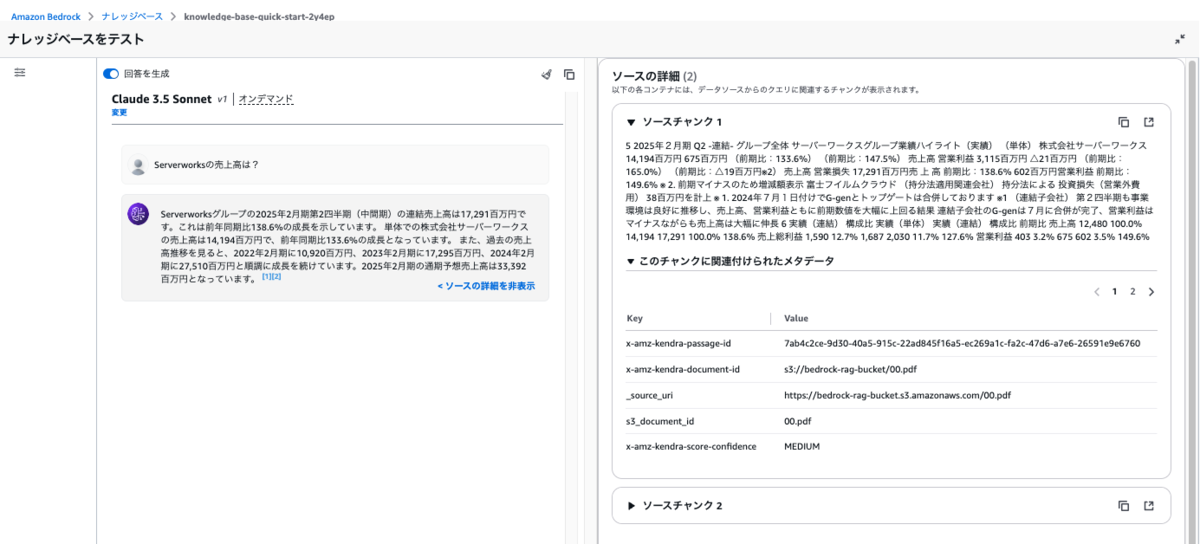Viewport: 1200px width, 544px height.
Task: Copy source chunk 2 content
Action: tap(1124, 506)
